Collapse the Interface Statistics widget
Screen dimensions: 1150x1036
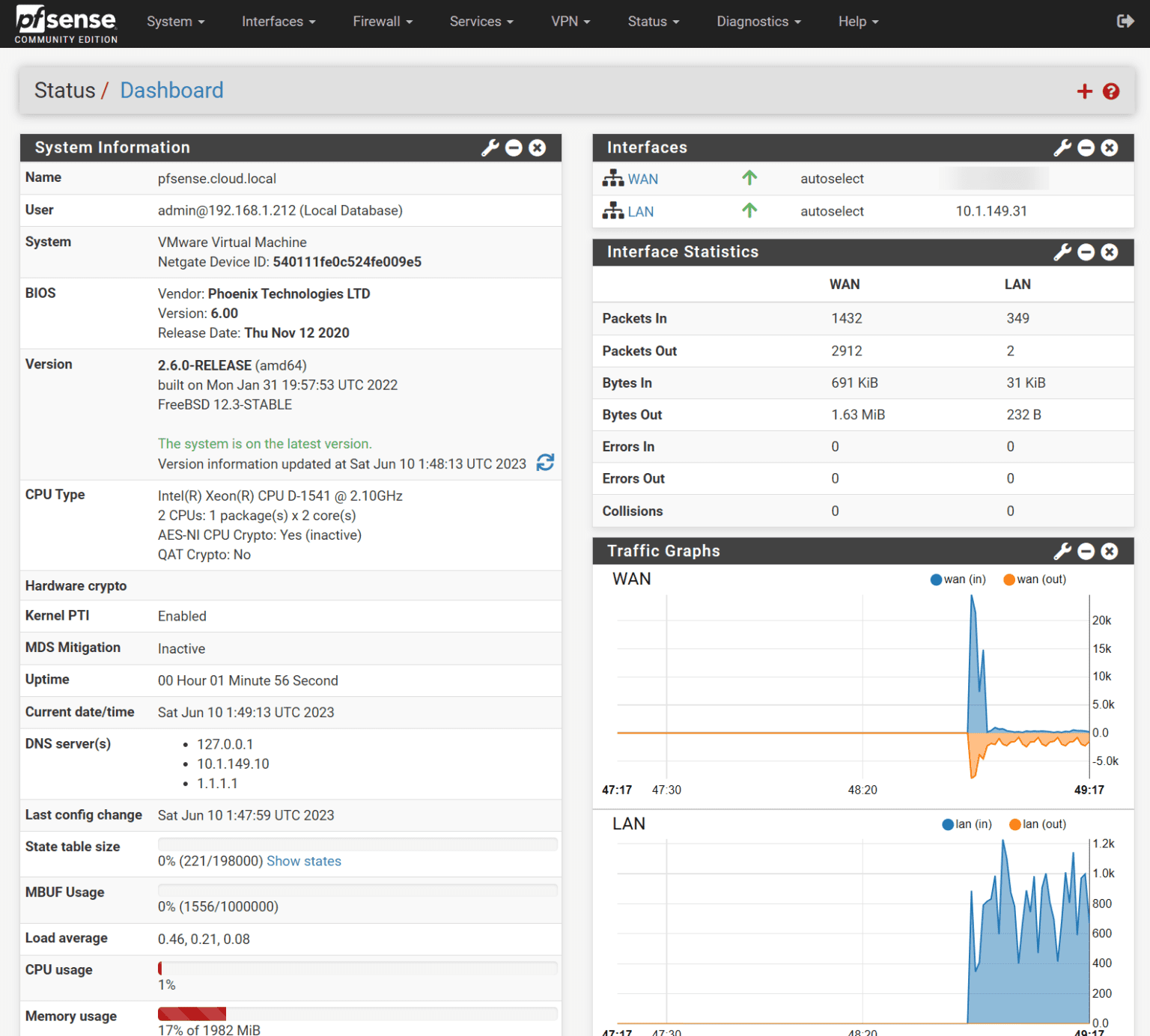coord(1086,252)
